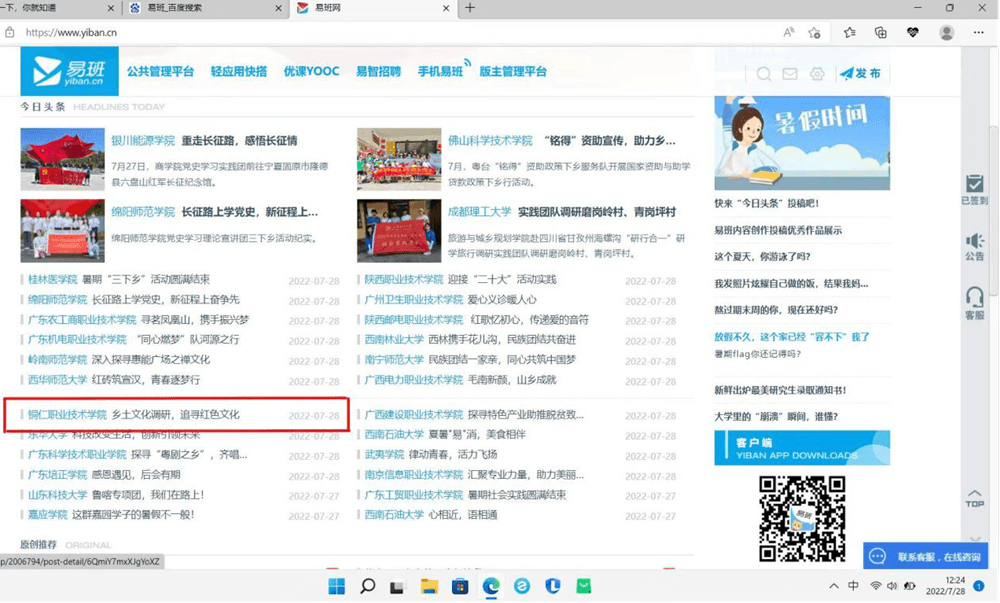Image resolution: width=1000 pixels, height=603 pixels.
Task: Add this page to favorites star icon
Action: 814,33
